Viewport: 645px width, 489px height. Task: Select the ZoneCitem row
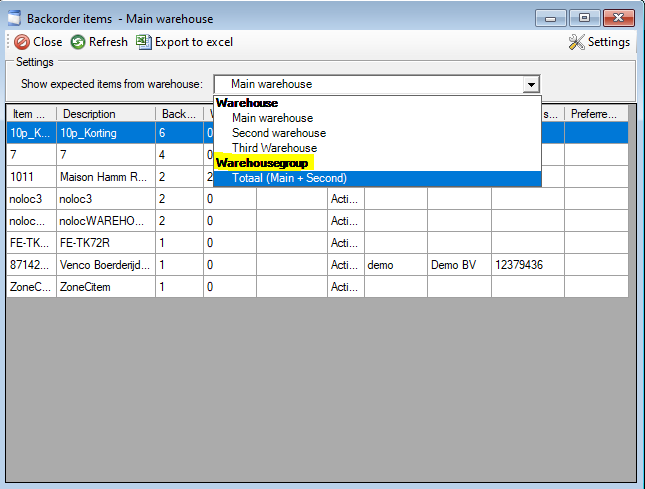pos(105,287)
